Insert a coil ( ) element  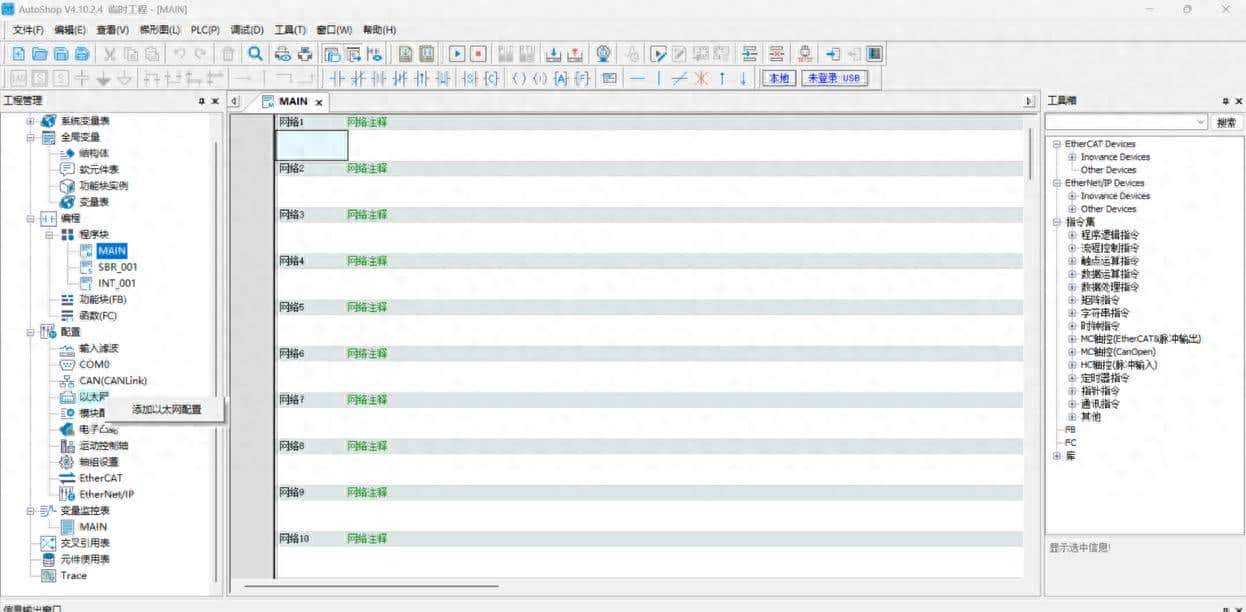[x=519, y=78]
